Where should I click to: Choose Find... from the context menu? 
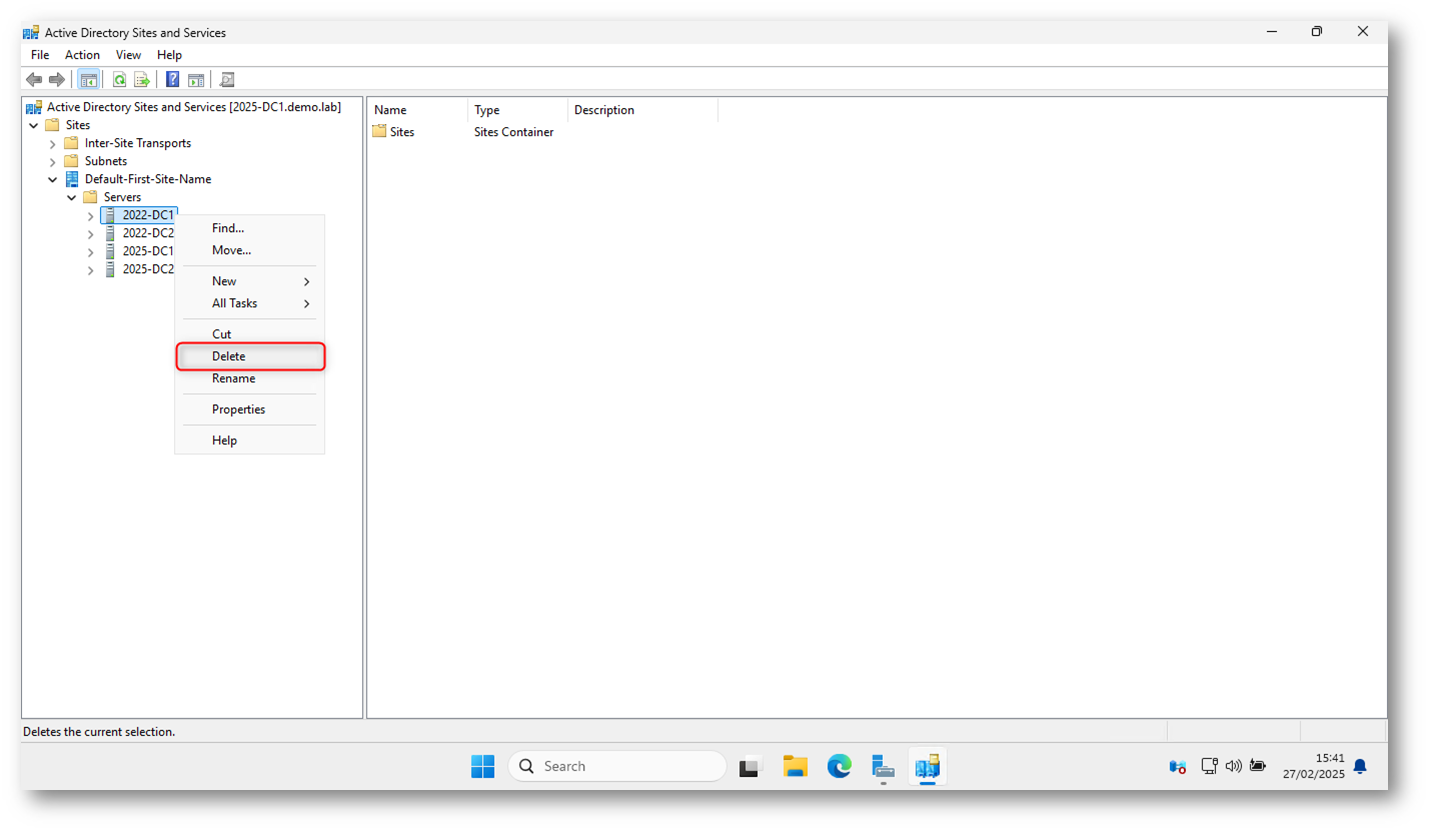(x=250, y=228)
